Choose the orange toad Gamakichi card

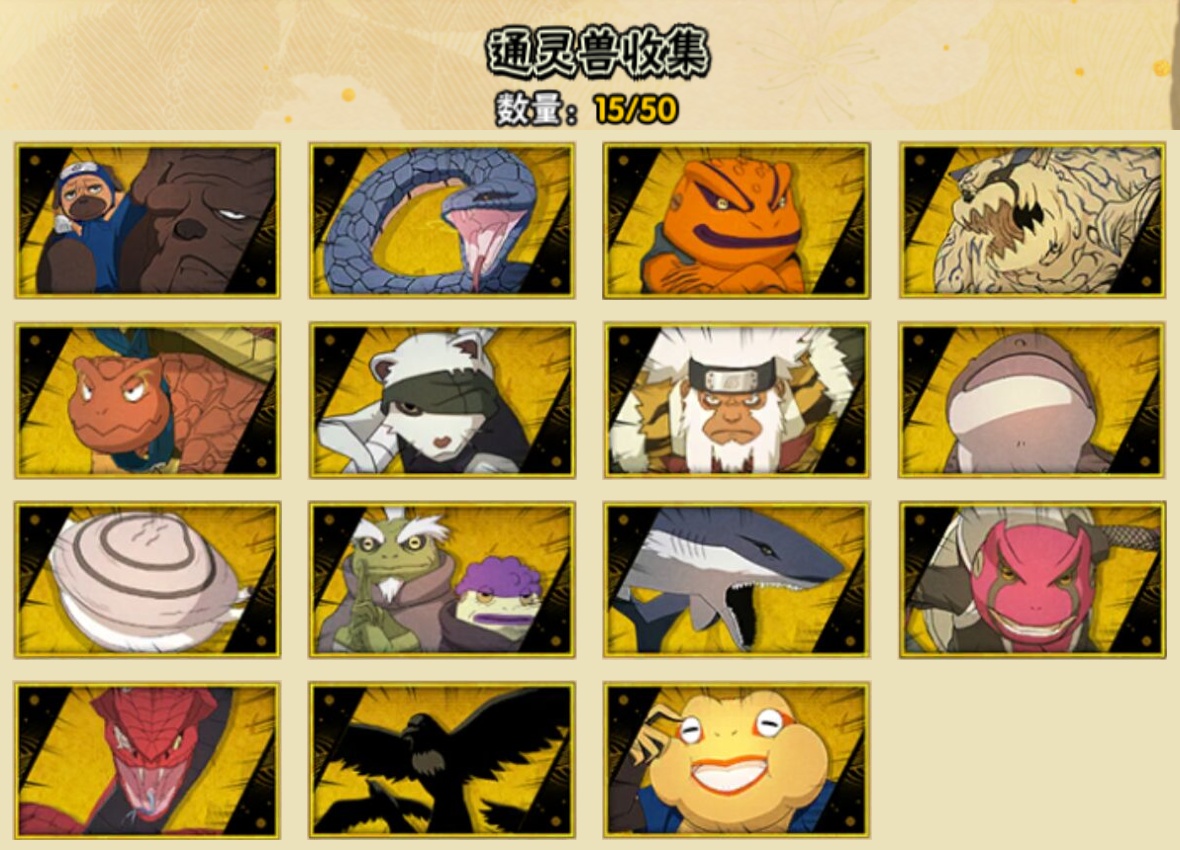736,220
